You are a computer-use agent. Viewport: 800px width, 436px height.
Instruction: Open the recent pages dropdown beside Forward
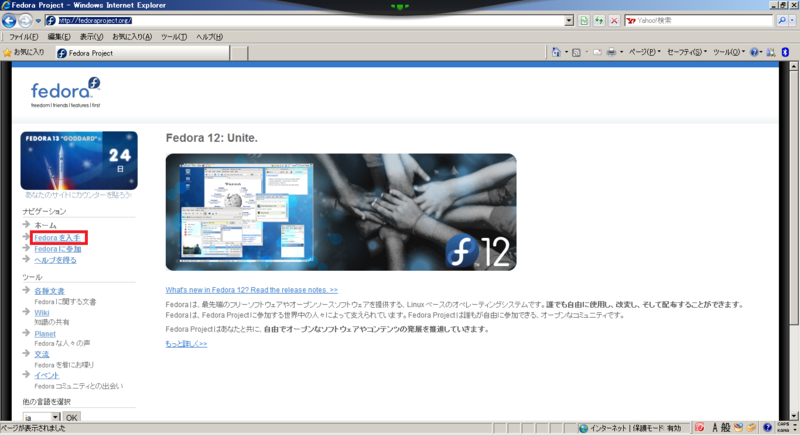(x=38, y=21)
